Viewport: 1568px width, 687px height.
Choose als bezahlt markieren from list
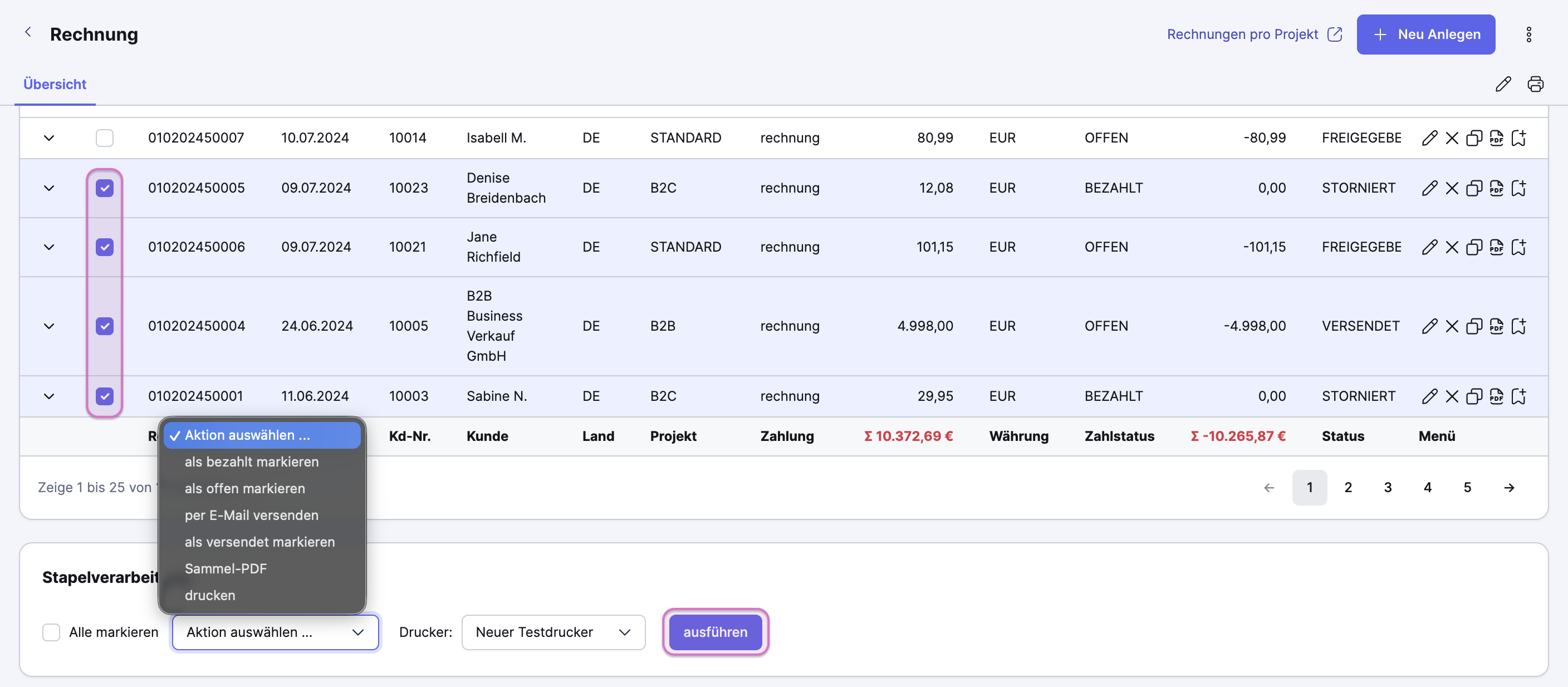pyautogui.click(x=262, y=462)
